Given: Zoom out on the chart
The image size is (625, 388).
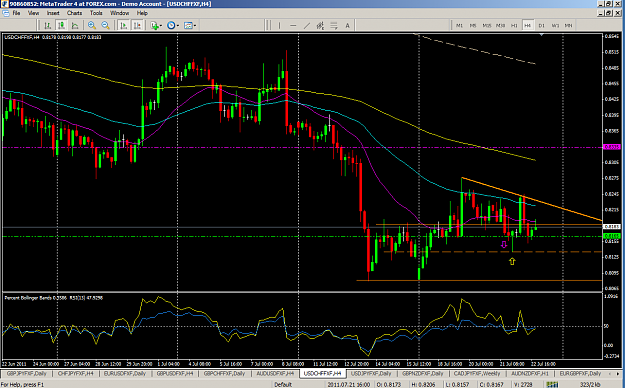Looking at the screenshot, I should coord(105,26).
